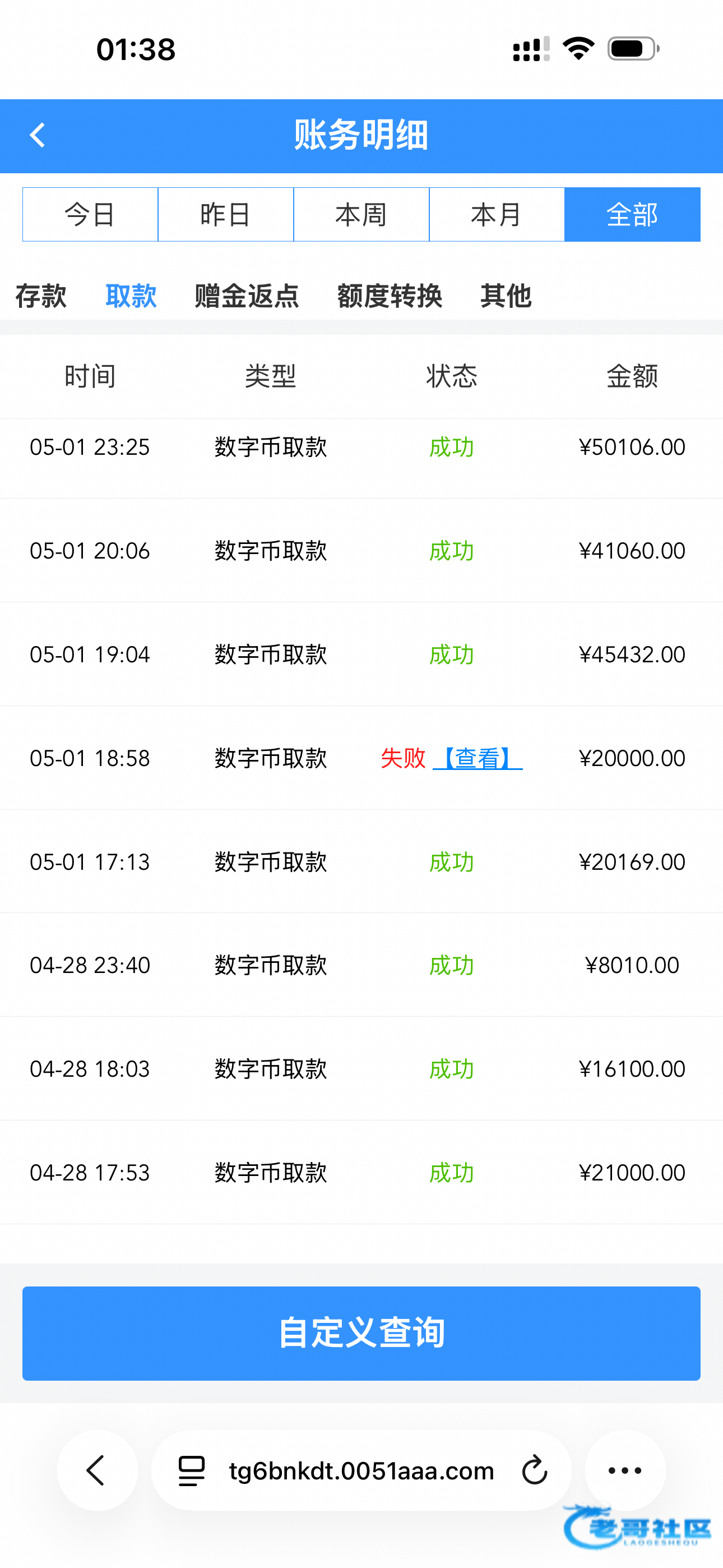Switch to 额度转换 category
This screenshot has height=1568, width=723.
coord(390,296)
